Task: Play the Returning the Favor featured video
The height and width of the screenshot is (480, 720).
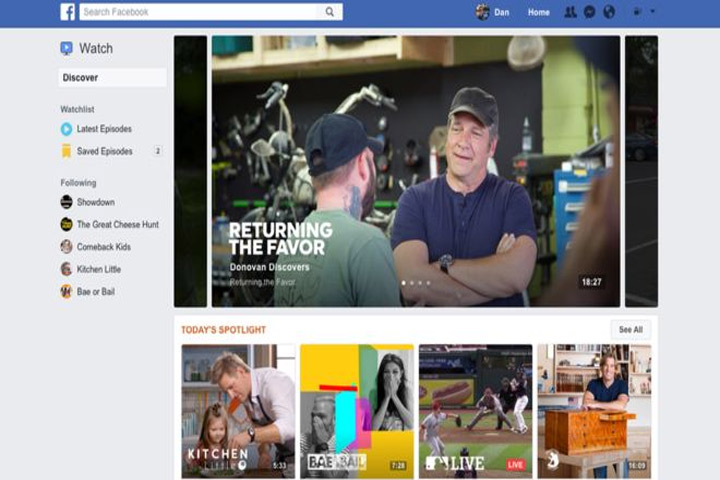Action: tap(416, 171)
